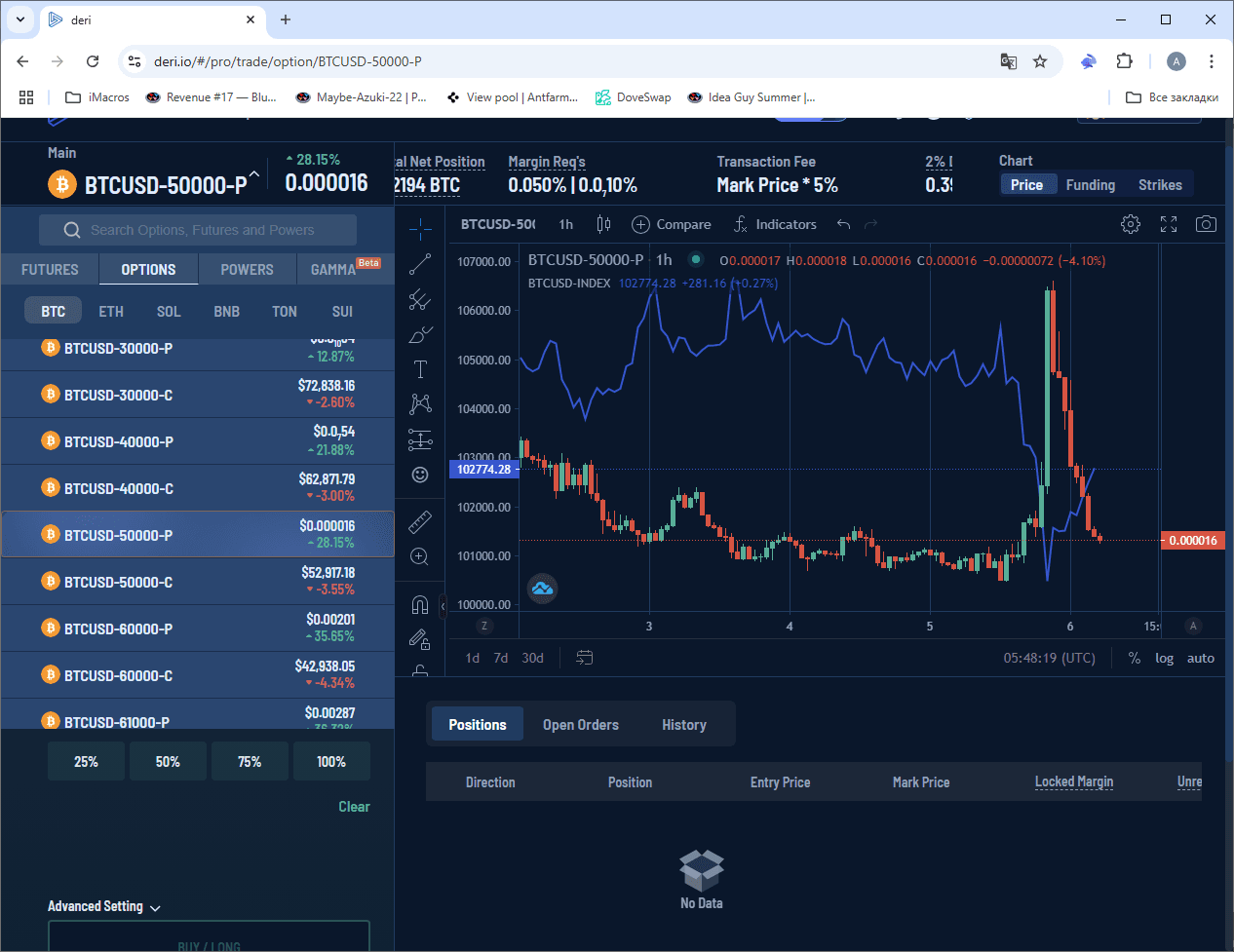Show the Funding chart view
Viewport: 1234px width, 952px height.
tap(1091, 185)
